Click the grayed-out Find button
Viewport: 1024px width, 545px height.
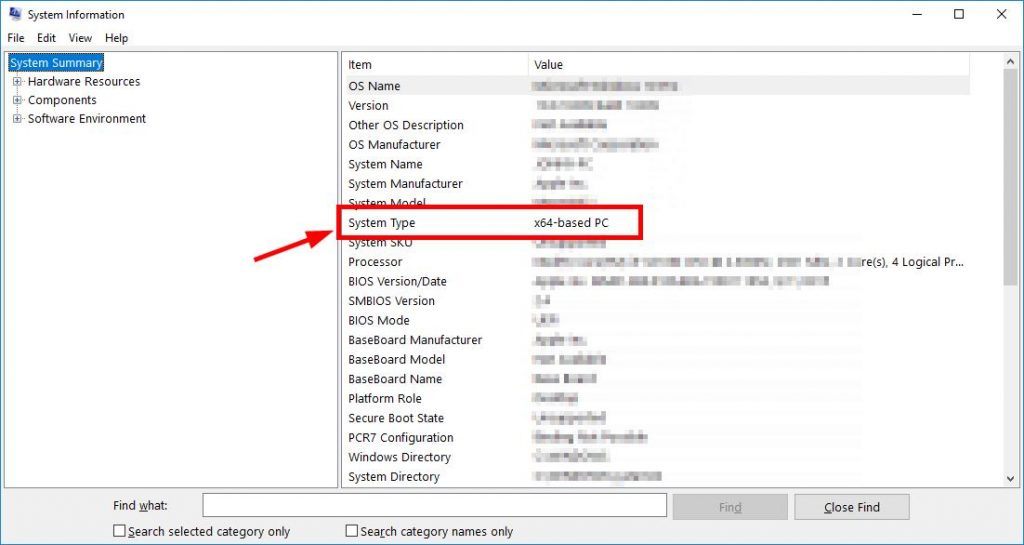pyautogui.click(x=730, y=507)
